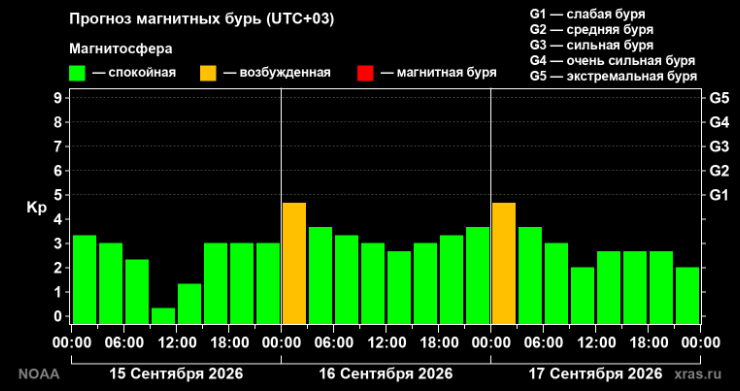Click the "G2" label on right axis

pos(719,170)
